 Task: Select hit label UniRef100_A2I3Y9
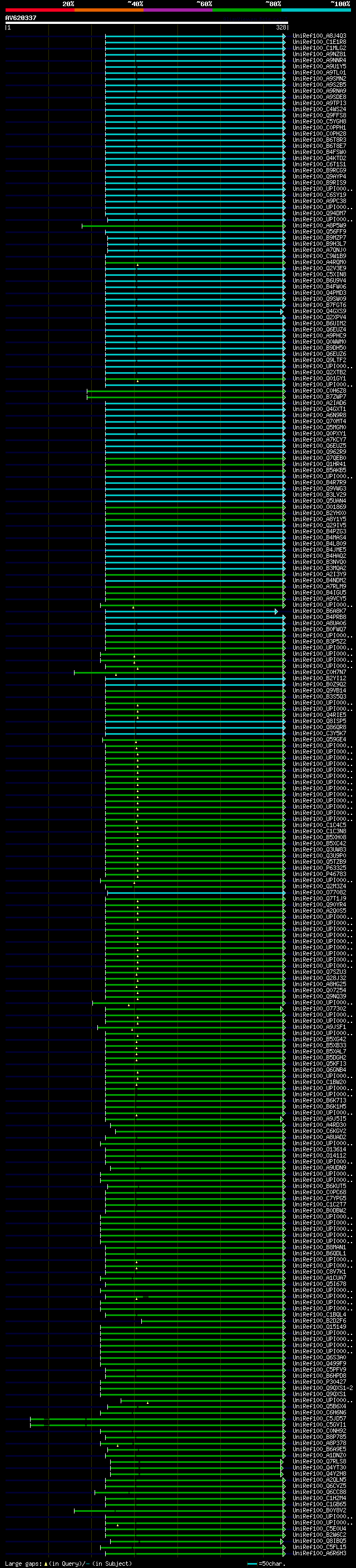(319, 575)
